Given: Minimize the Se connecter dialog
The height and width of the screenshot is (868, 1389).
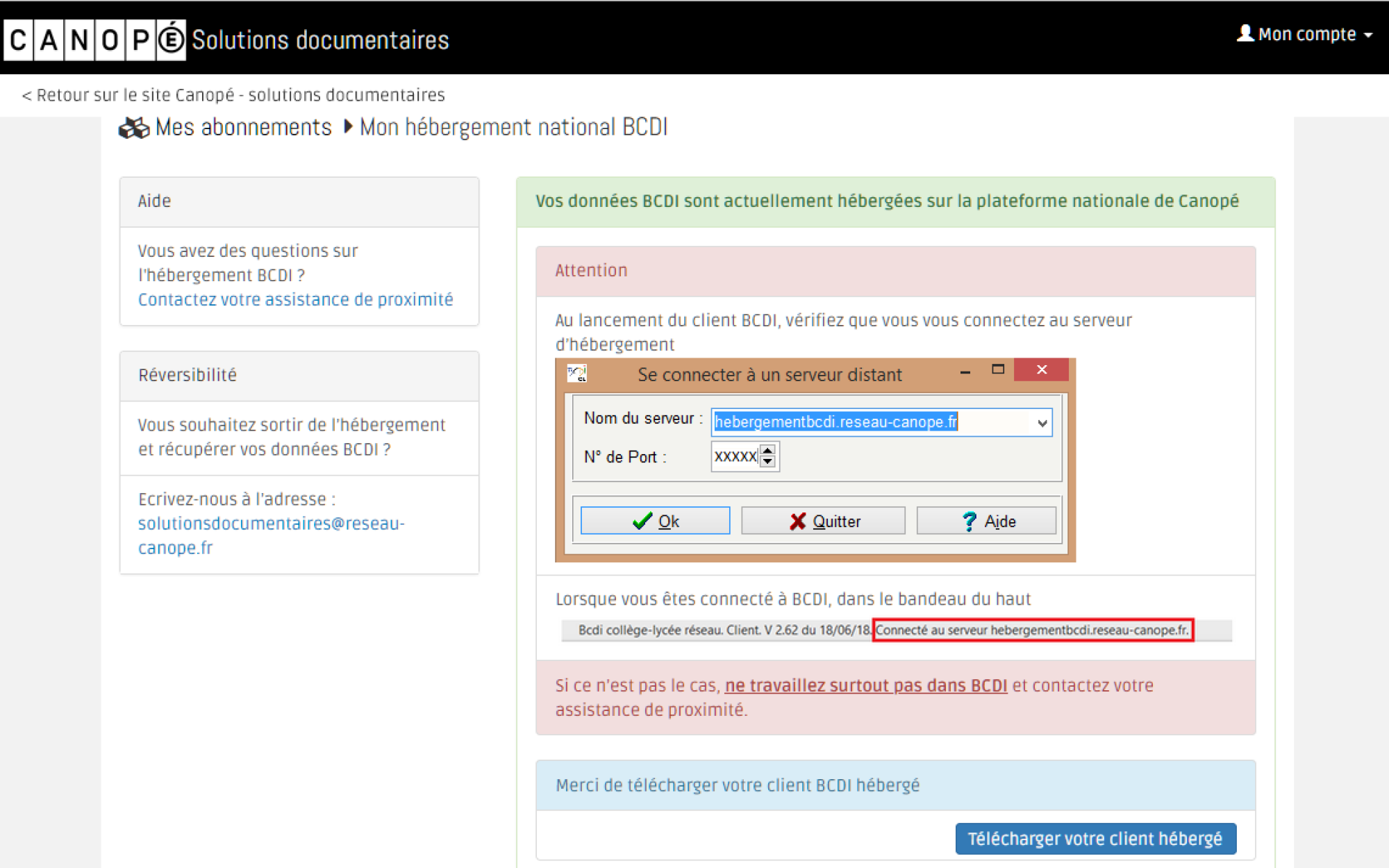Looking at the screenshot, I should point(965,372).
